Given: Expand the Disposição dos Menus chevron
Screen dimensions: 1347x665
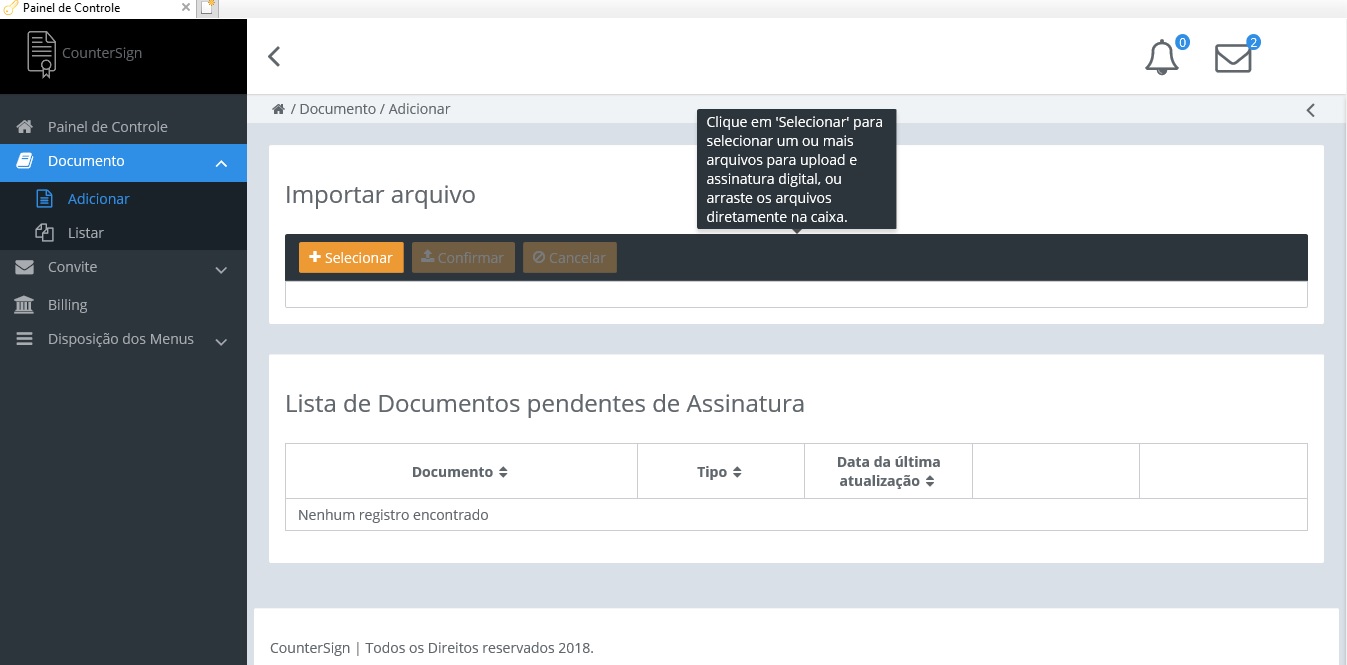Looking at the screenshot, I should [221, 341].
